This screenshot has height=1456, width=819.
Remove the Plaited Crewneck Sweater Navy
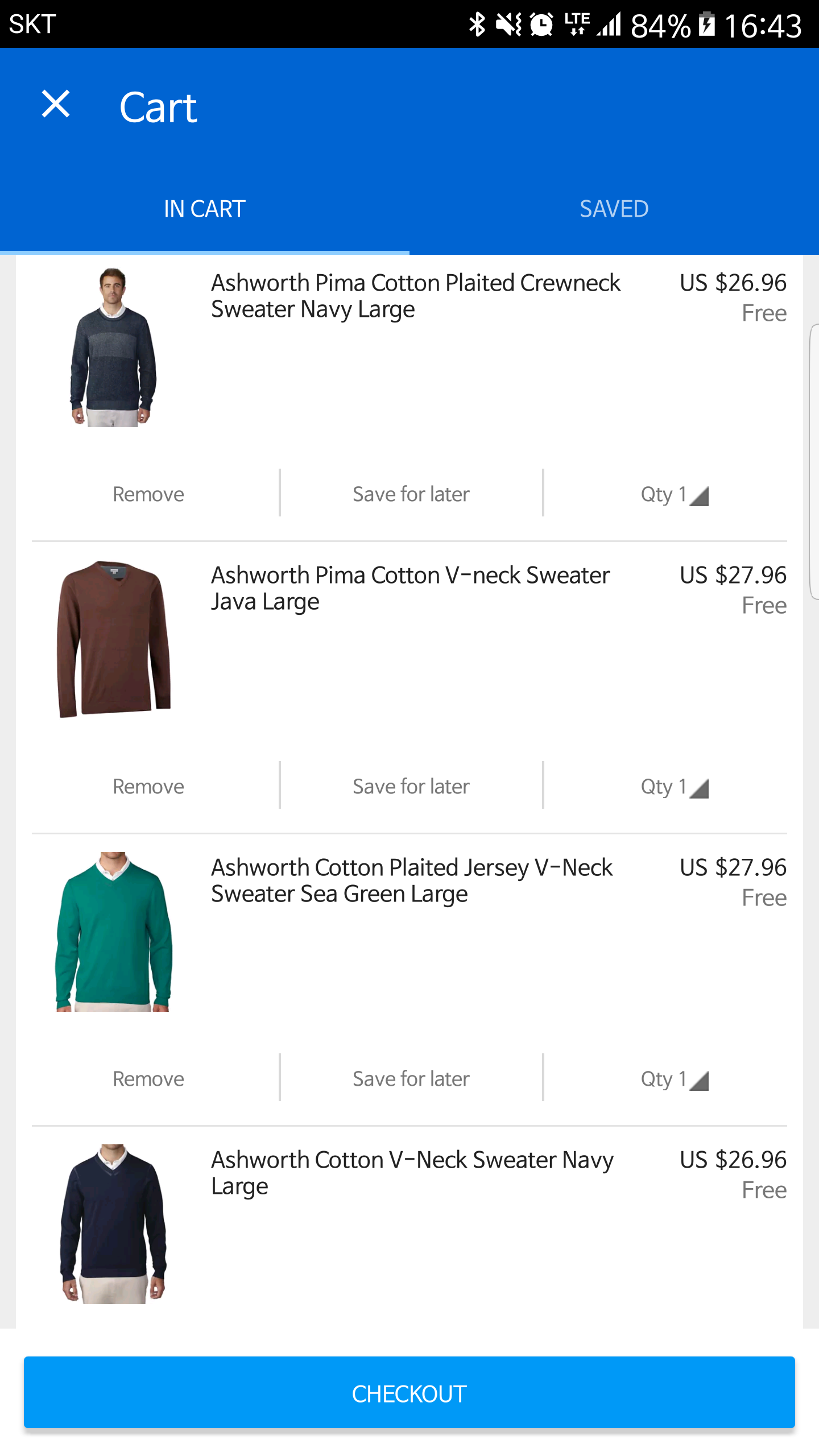coord(148,494)
